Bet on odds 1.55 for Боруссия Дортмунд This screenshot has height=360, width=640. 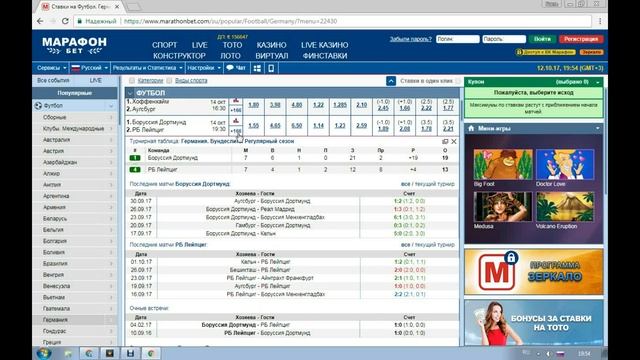click(x=253, y=126)
